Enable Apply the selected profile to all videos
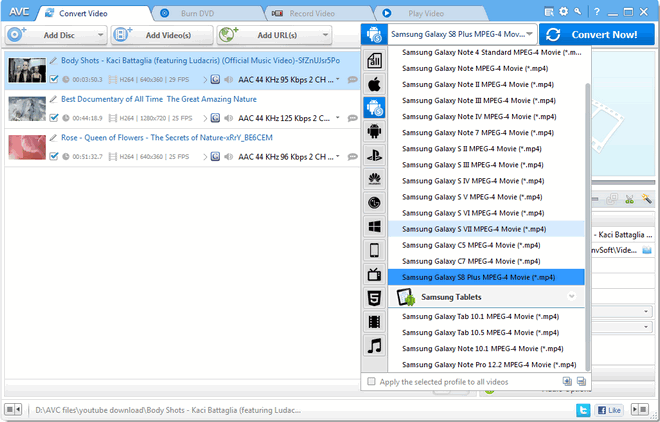This screenshot has width=660, height=422. pos(371,382)
